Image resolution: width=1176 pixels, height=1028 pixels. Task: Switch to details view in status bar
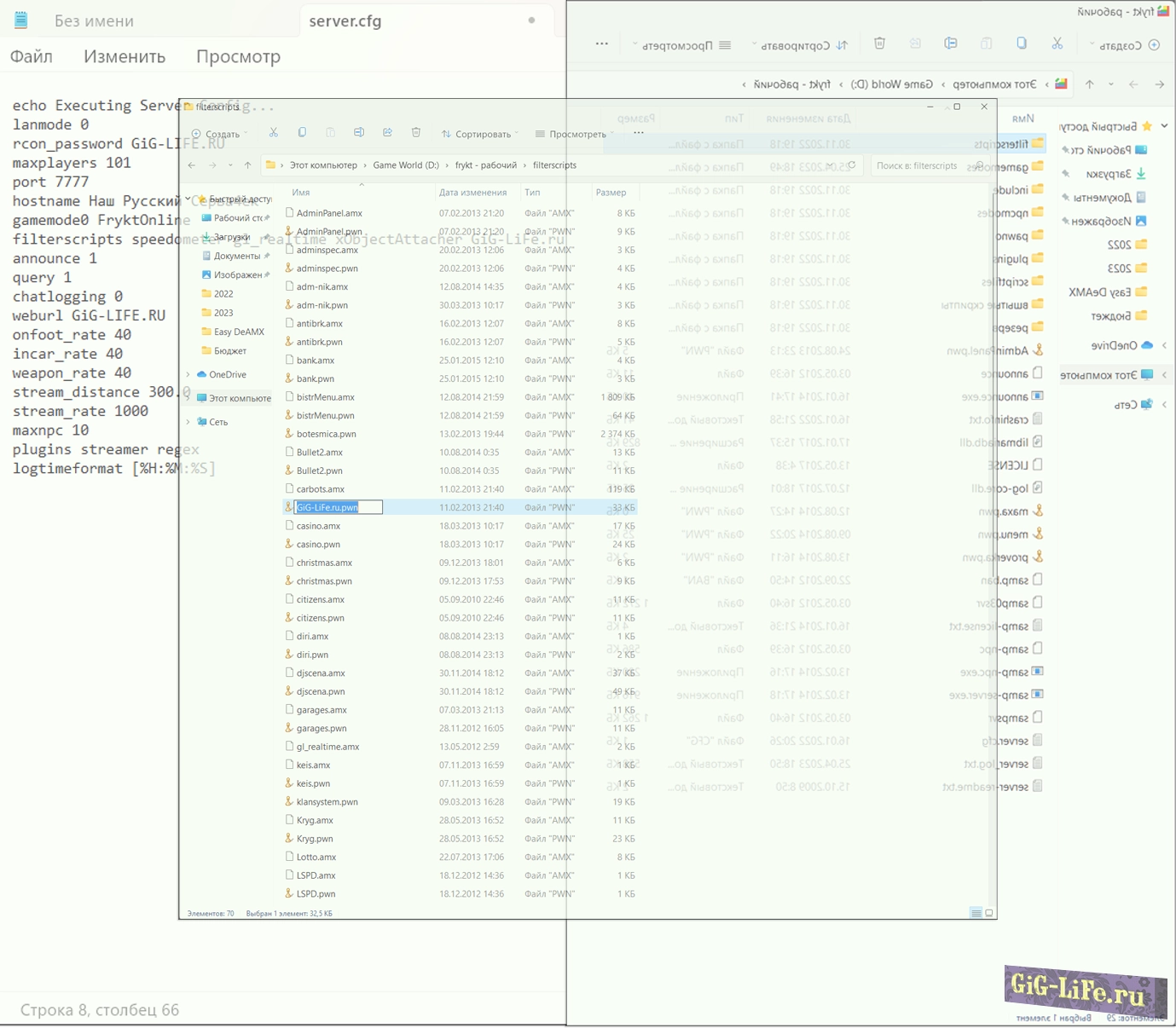(x=976, y=913)
